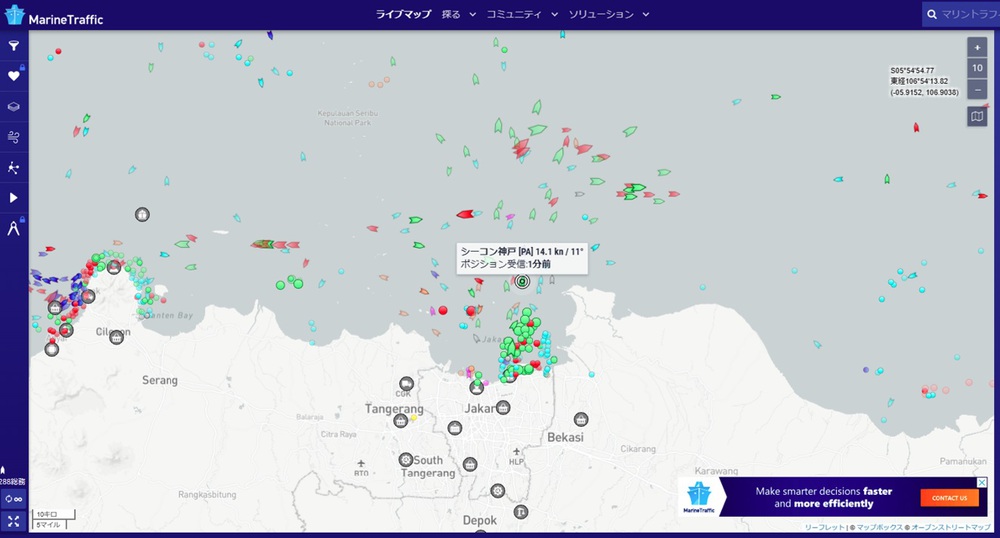Zoom in with the plus button

(x=977, y=47)
